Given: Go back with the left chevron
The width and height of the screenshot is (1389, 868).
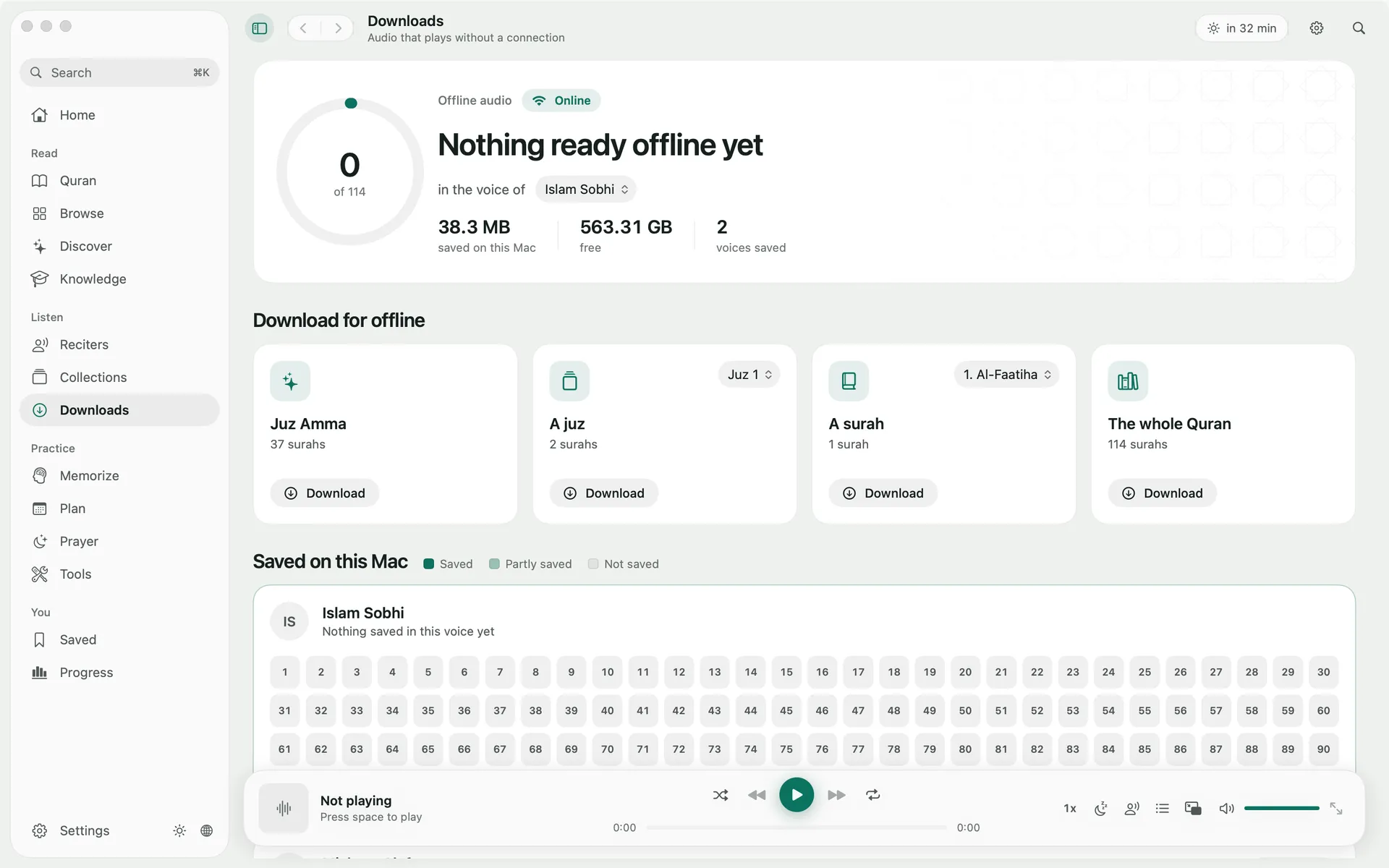Looking at the screenshot, I should (x=304, y=28).
